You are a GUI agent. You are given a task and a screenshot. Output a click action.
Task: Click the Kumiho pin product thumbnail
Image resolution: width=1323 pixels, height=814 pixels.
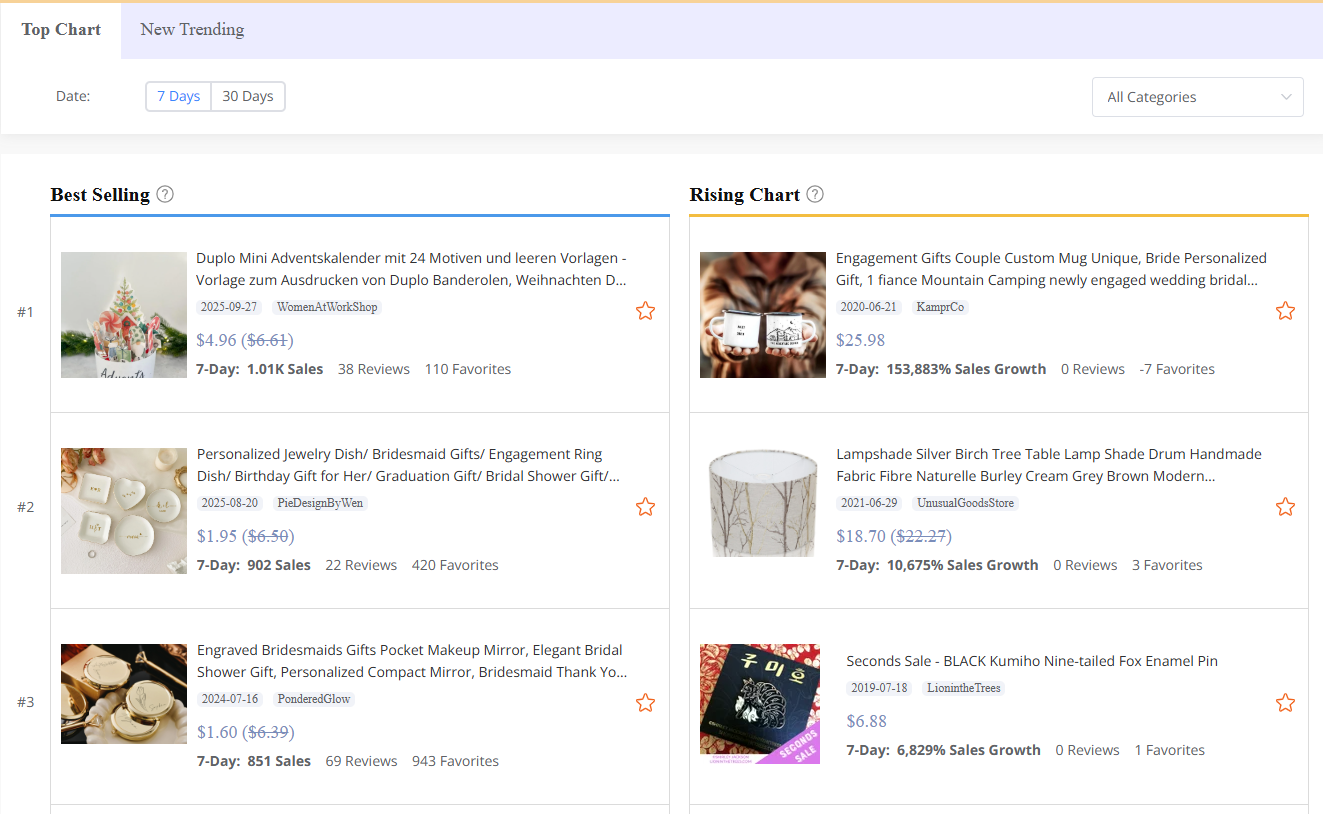[760, 704]
